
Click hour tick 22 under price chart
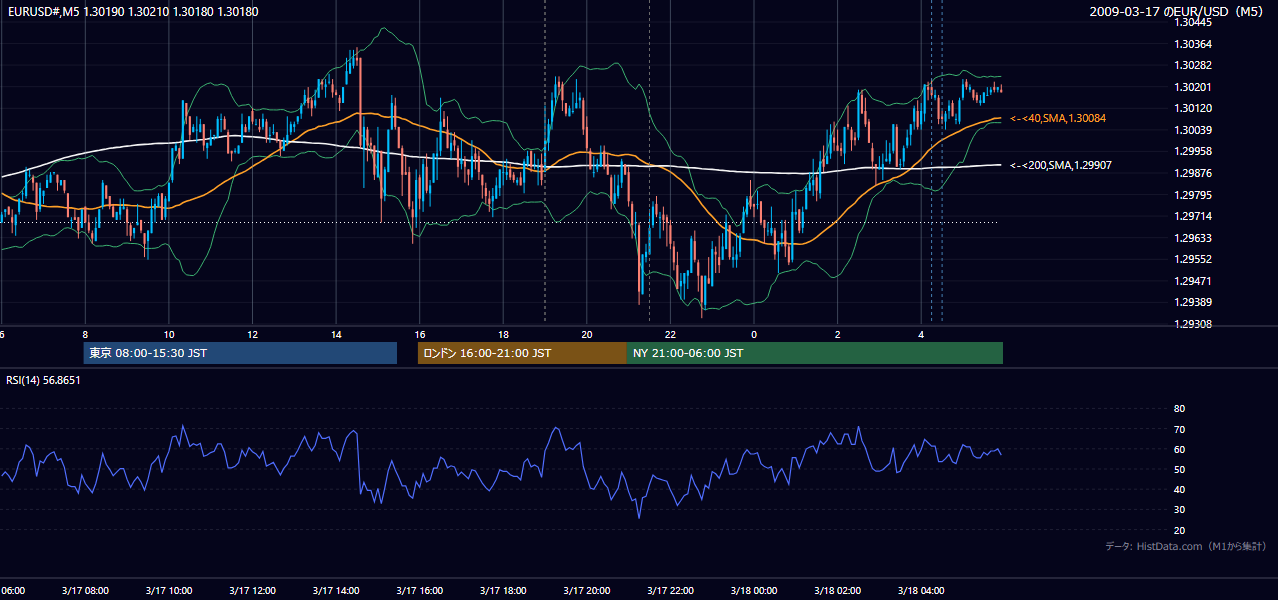(670, 334)
